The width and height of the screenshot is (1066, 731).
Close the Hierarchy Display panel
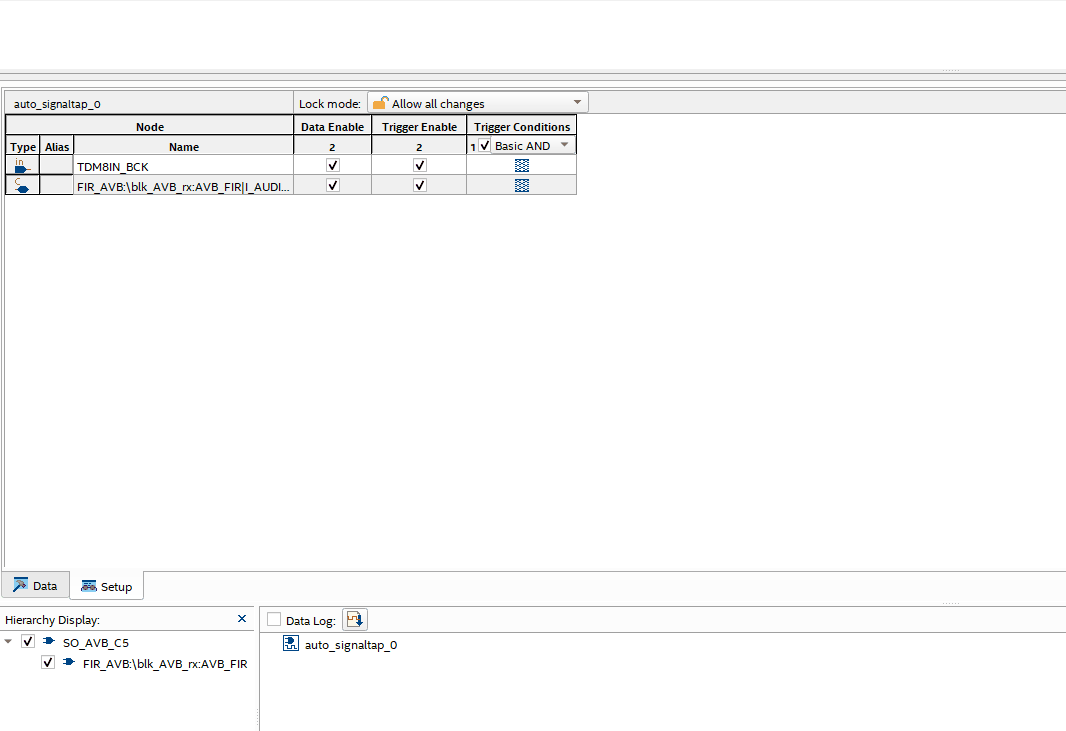[x=242, y=619]
